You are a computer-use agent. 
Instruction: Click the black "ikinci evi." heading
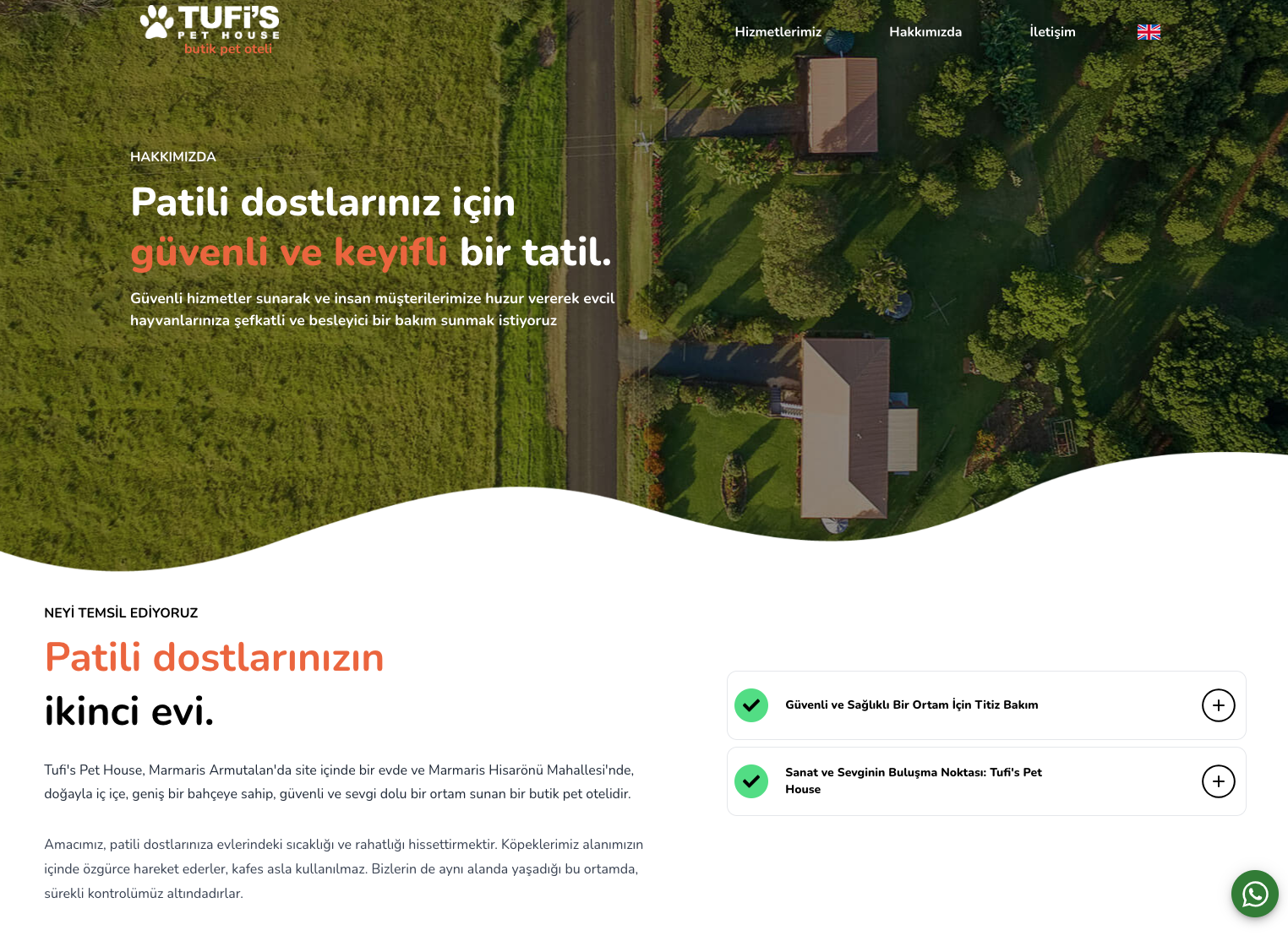click(128, 712)
